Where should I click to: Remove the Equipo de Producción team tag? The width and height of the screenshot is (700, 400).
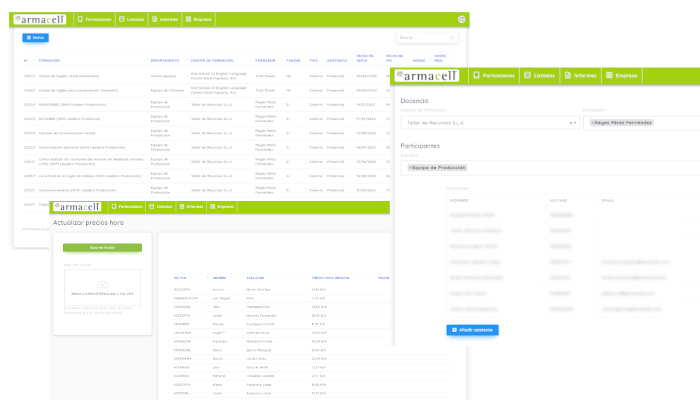tap(410, 168)
